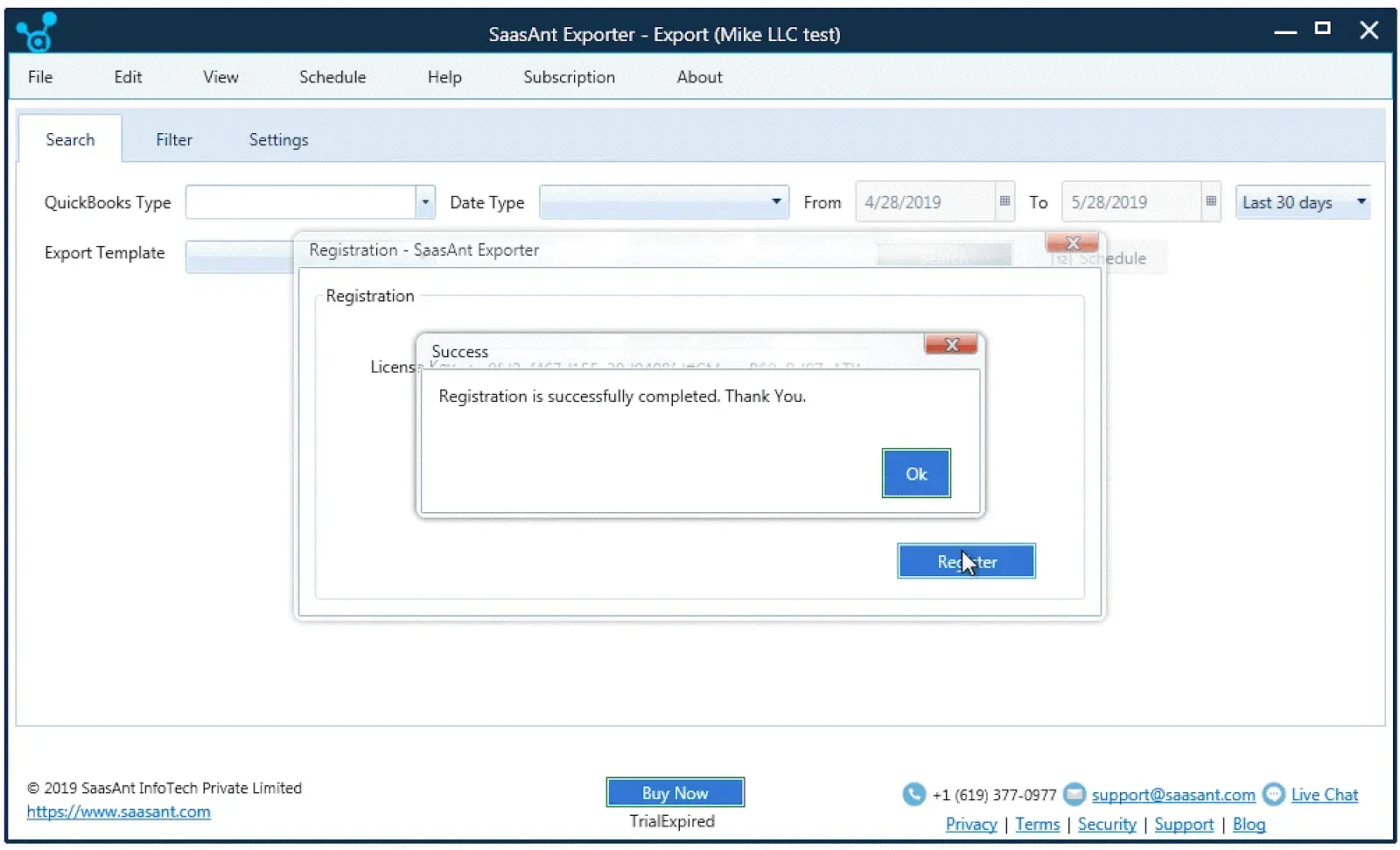Image resolution: width=1400 pixels, height=850 pixels.
Task: Open the Support link in footer
Action: (x=1184, y=824)
